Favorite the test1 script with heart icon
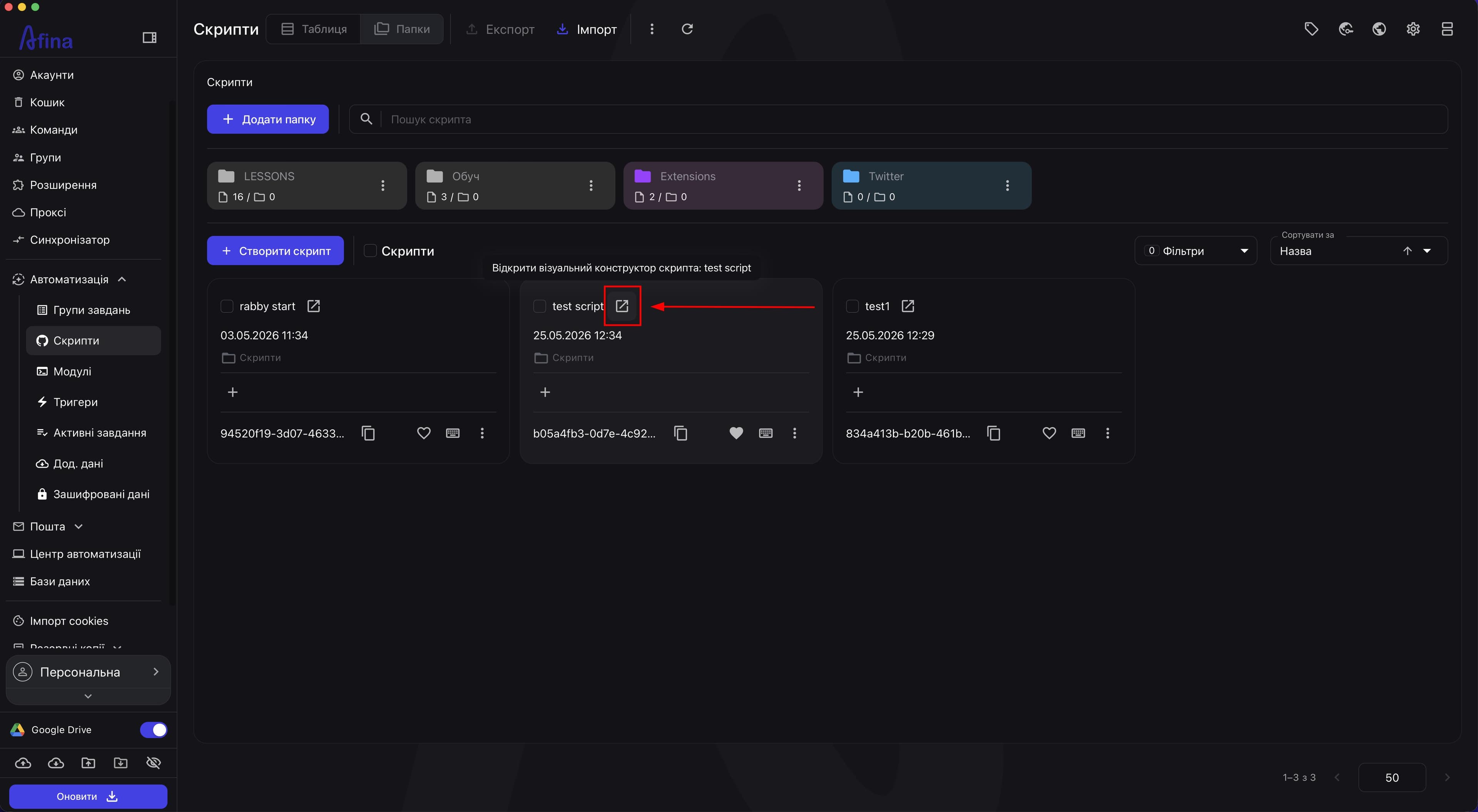Image resolution: width=1478 pixels, height=812 pixels. [x=1049, y=433]
